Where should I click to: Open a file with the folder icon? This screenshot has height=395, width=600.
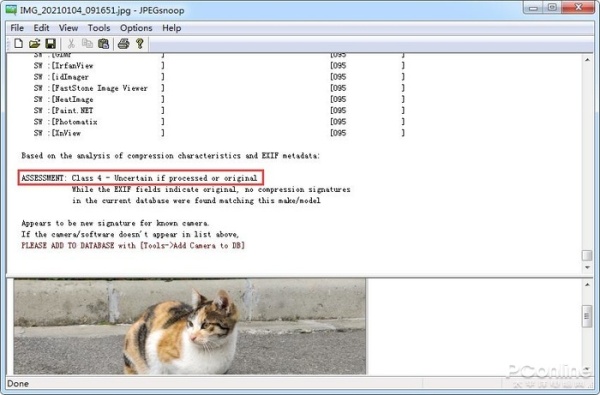point(34,44)
